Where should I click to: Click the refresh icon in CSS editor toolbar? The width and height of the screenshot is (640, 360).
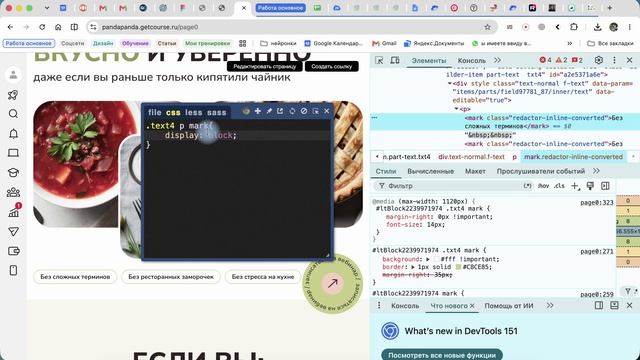pos(292,111)
